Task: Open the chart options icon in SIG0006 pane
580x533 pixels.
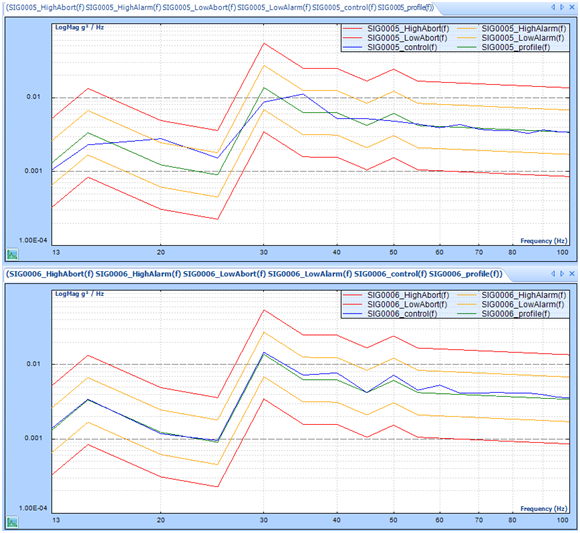Action: pos(12,522)
